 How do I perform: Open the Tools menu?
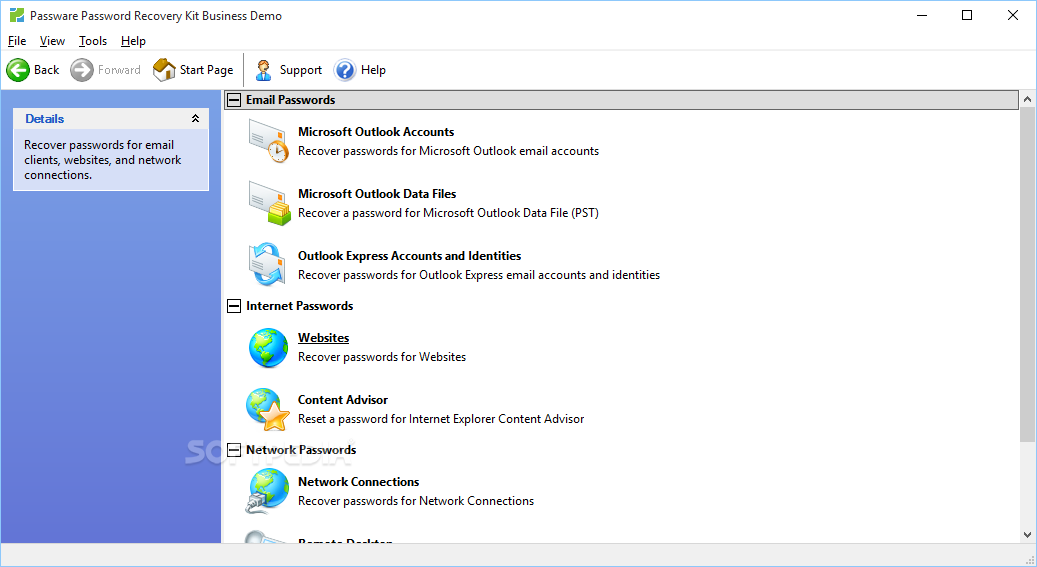tap(93, 41)
